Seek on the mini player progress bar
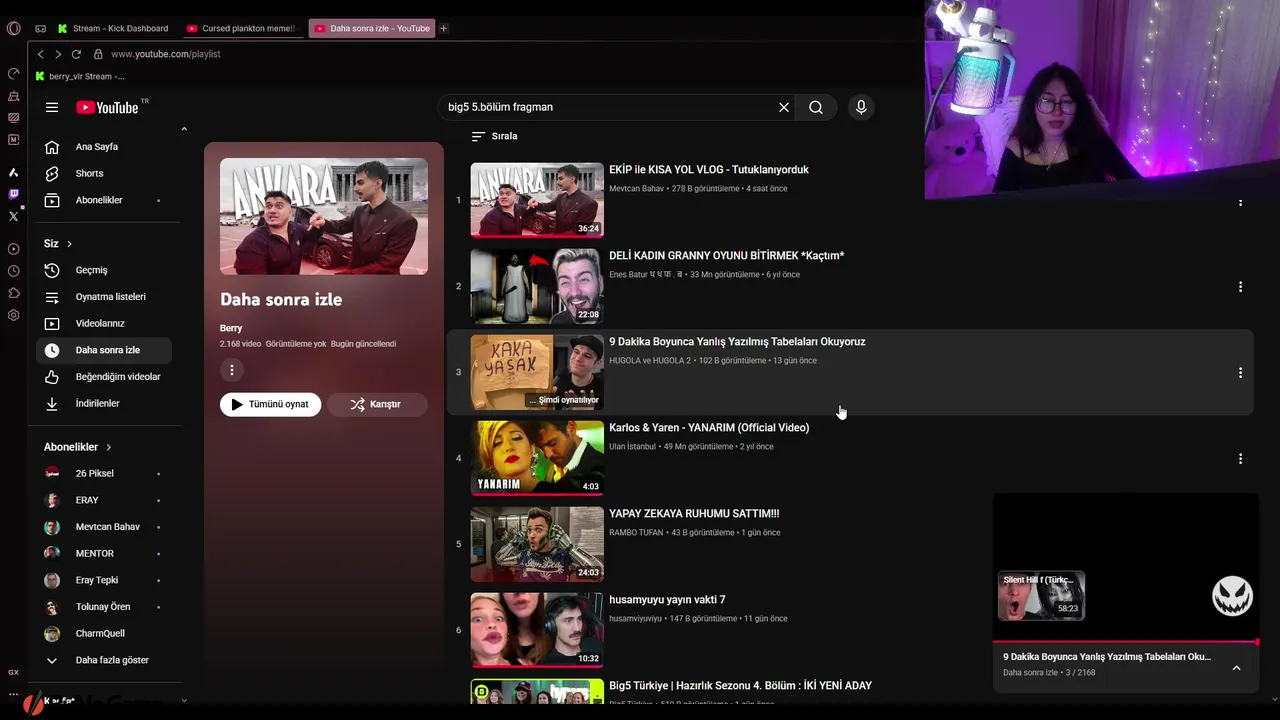 1126,642
